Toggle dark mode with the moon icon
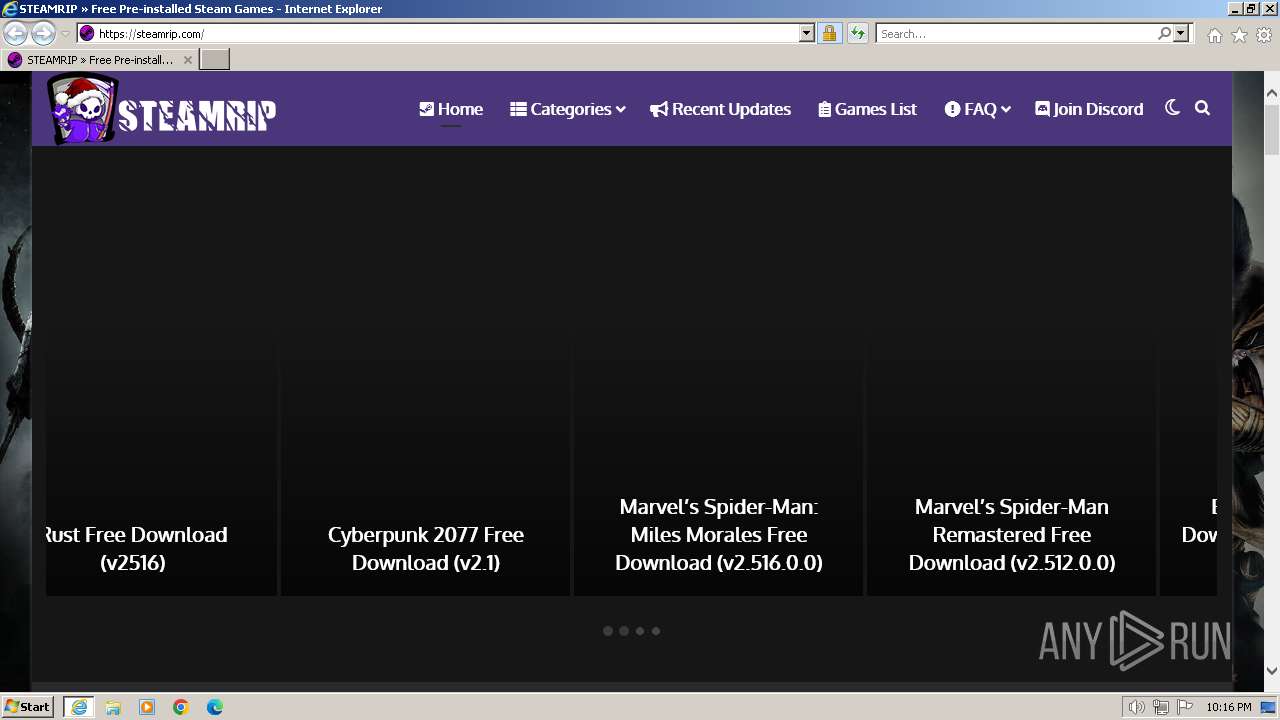Screen dimensions: 1280x720 click(x=1172, y=108)
